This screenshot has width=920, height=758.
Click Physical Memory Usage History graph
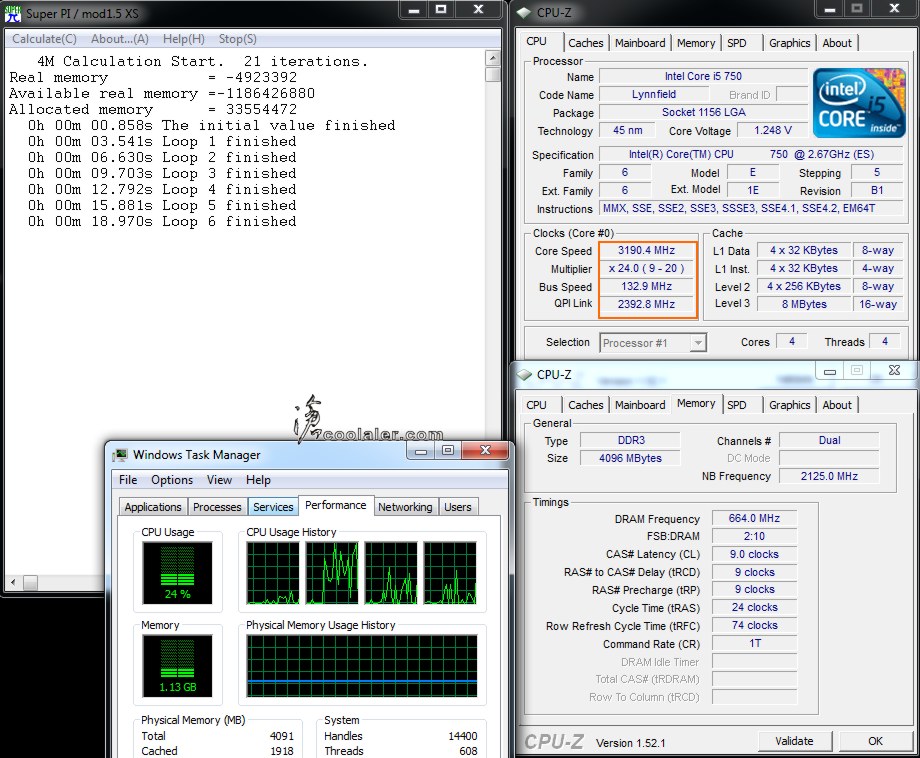pyautogui.click(x=362, y=666)
